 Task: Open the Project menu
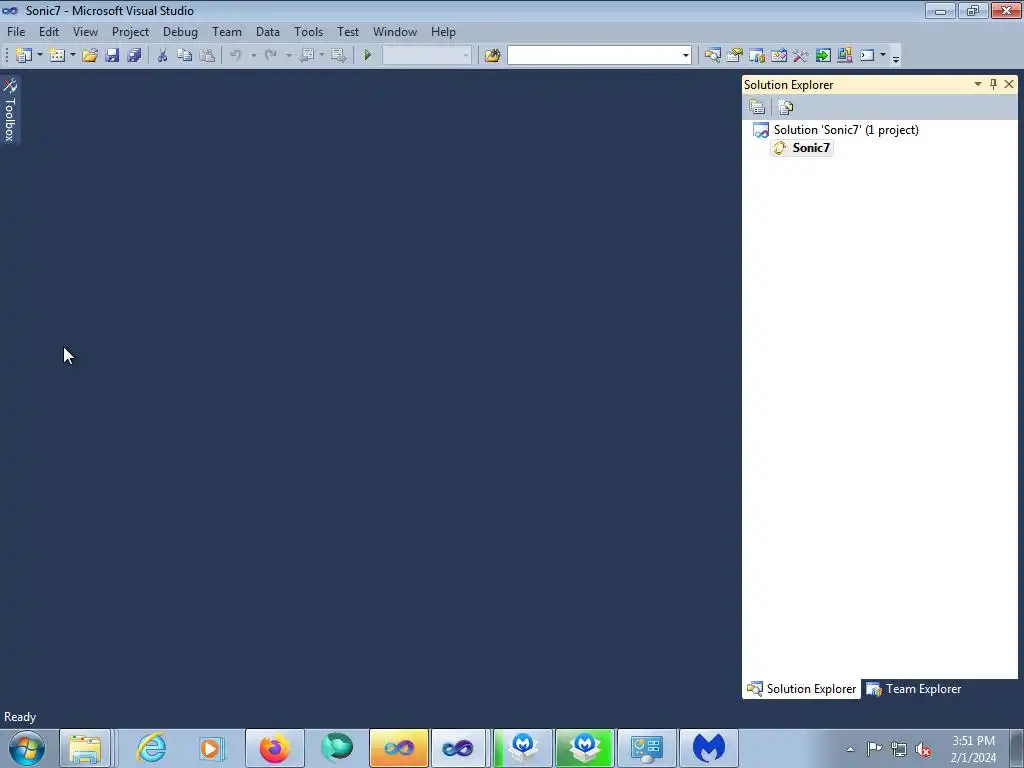point(130,32)
